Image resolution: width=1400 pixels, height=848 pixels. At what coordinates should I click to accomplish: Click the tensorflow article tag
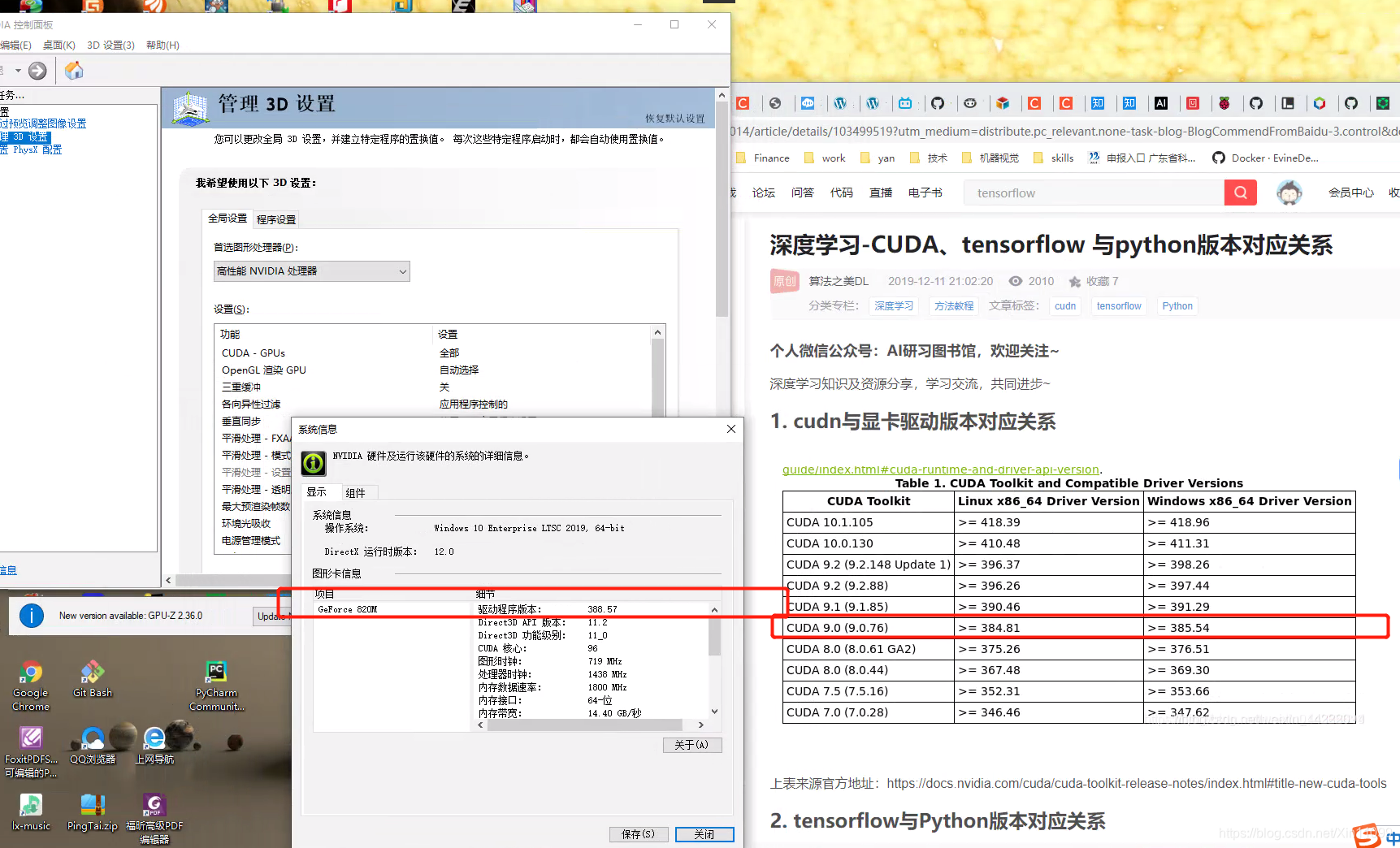(1119, 306)
